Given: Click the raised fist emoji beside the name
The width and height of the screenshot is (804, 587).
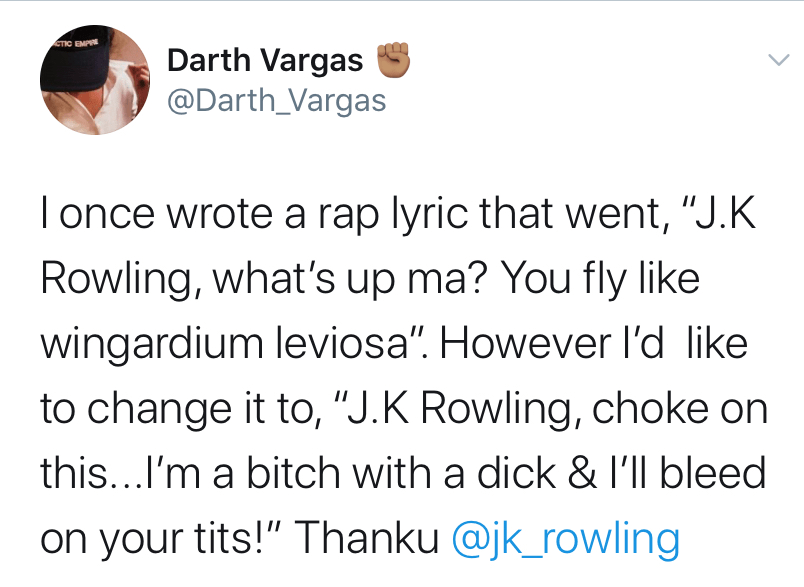Looking at the screenshot, I should click(391, 60).
